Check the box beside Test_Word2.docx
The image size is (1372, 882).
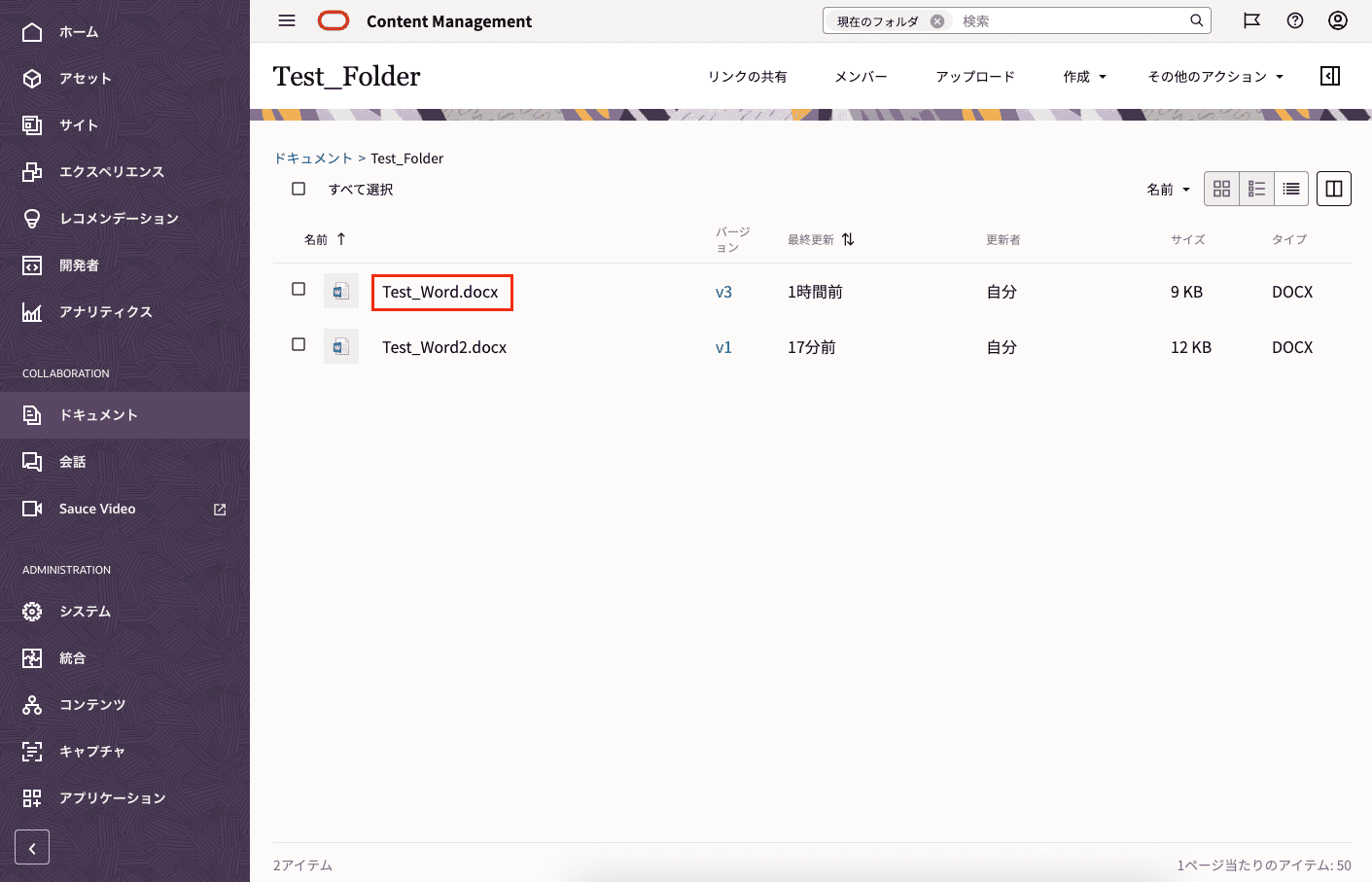click(299, 343)
